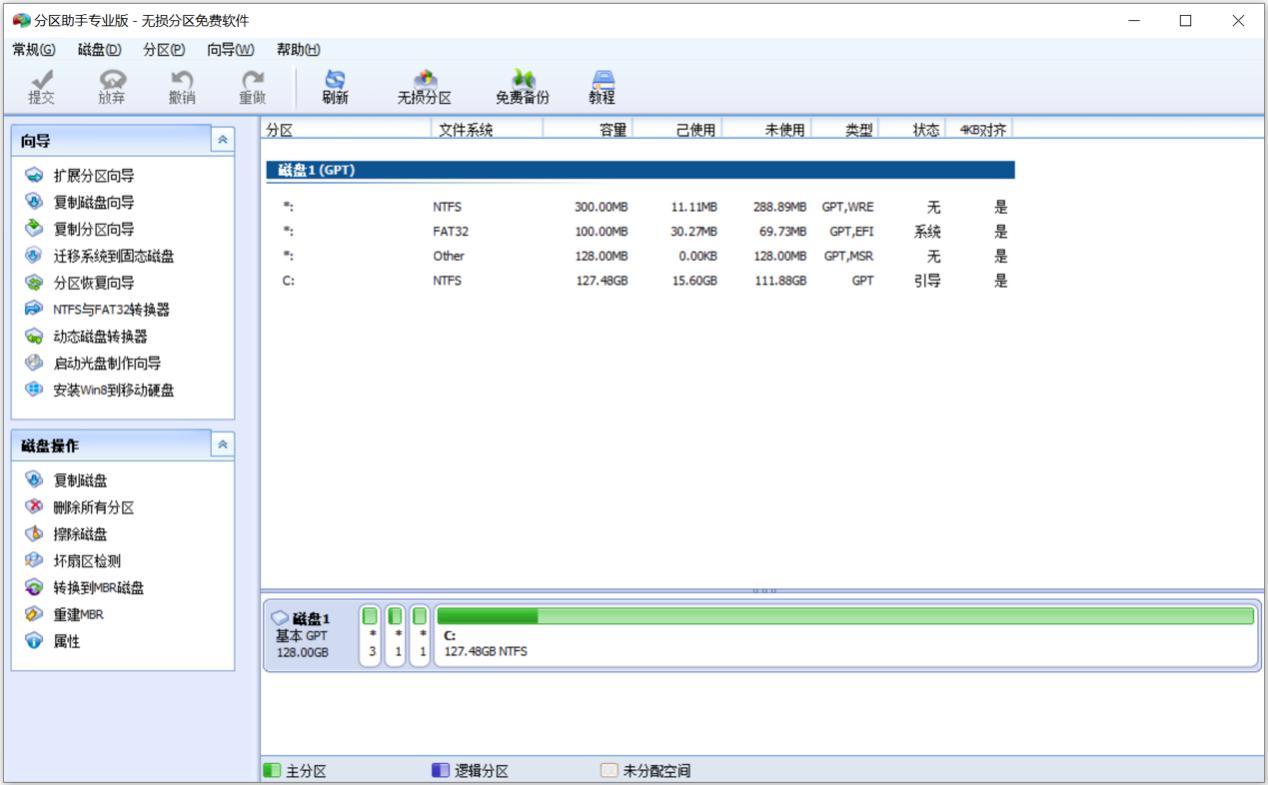Sort by the 分区 column header
1268x785 pixels.
point(346,129)
